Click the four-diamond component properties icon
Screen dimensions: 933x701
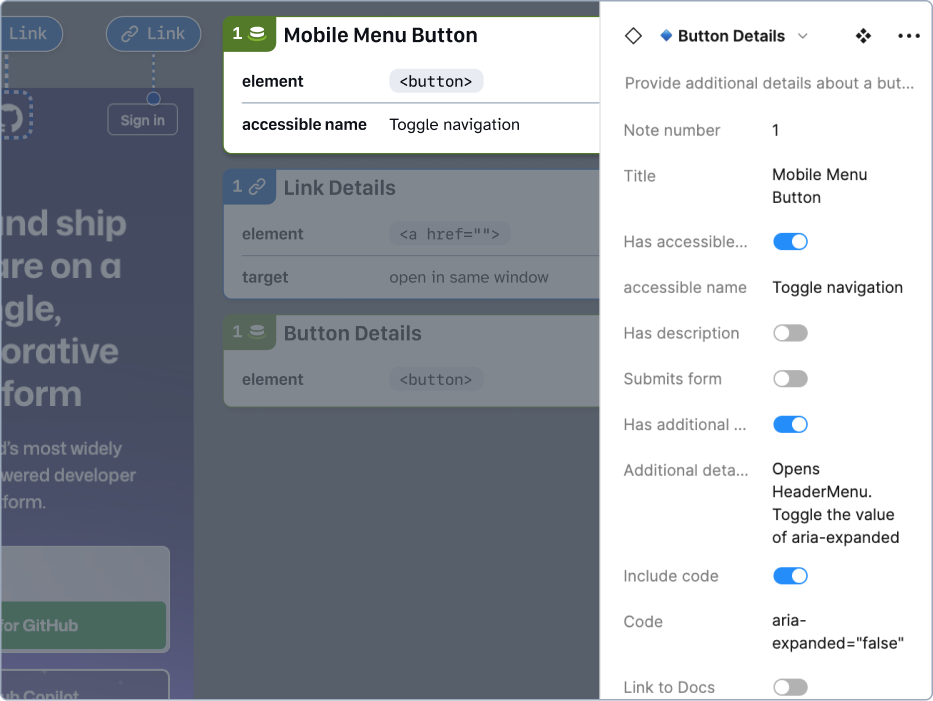[863, 36]
